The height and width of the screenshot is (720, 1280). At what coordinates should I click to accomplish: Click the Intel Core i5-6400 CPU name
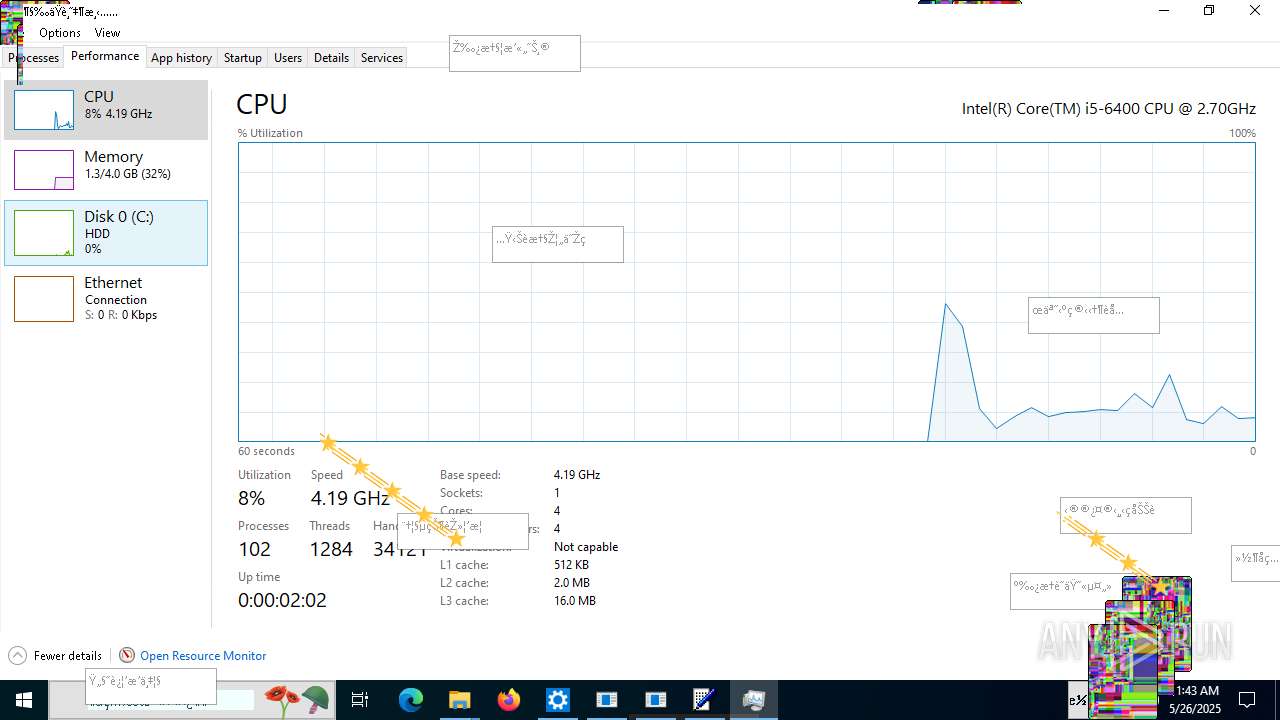(1108, 109)
